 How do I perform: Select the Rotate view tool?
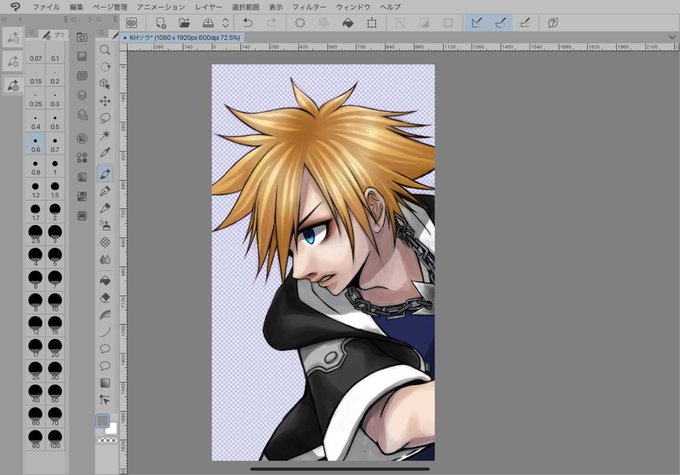[x=105, y=67]
